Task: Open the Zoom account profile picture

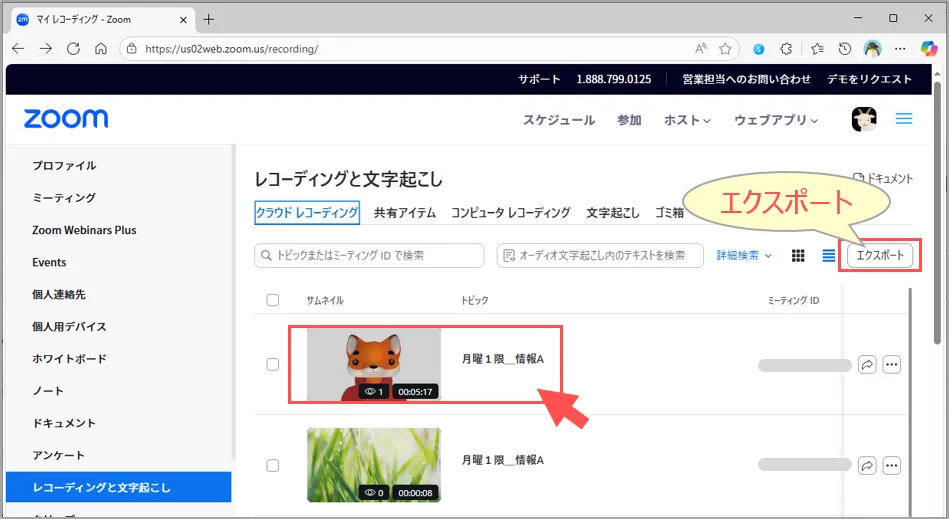Action: 864,119
